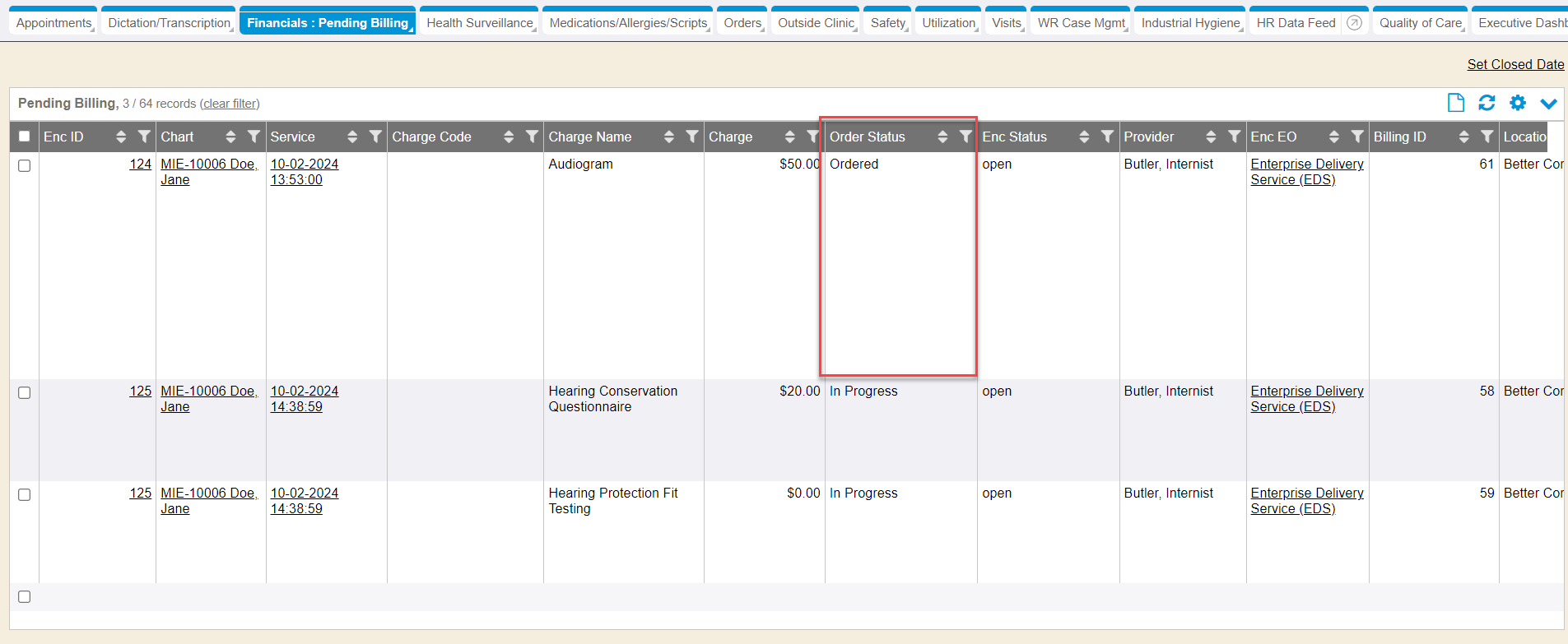Sort by the Enc ID column arrows

pyautogui.click(x=121, y=137)
